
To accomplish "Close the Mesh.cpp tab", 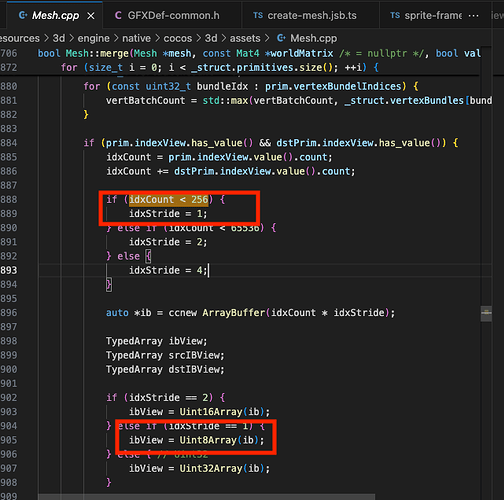I will pos(91,16).
